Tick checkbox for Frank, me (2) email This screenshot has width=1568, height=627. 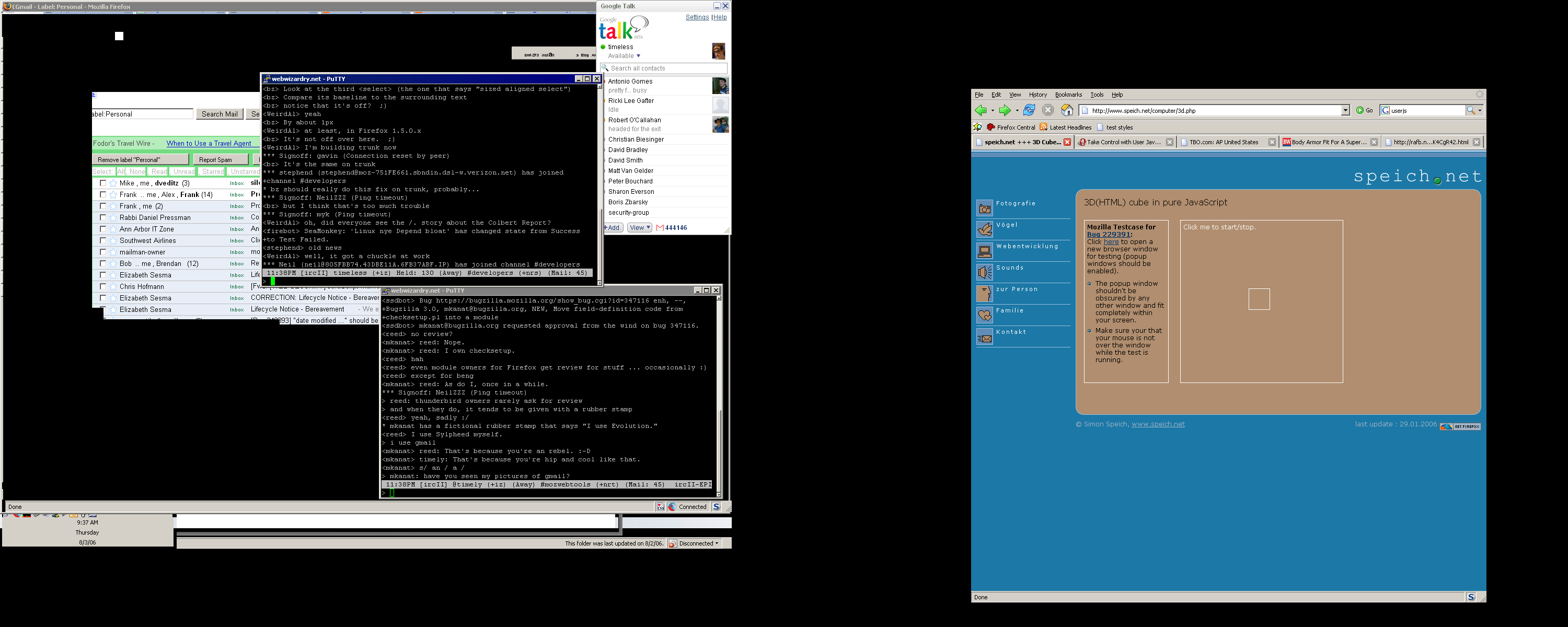(x=103, y=206)
